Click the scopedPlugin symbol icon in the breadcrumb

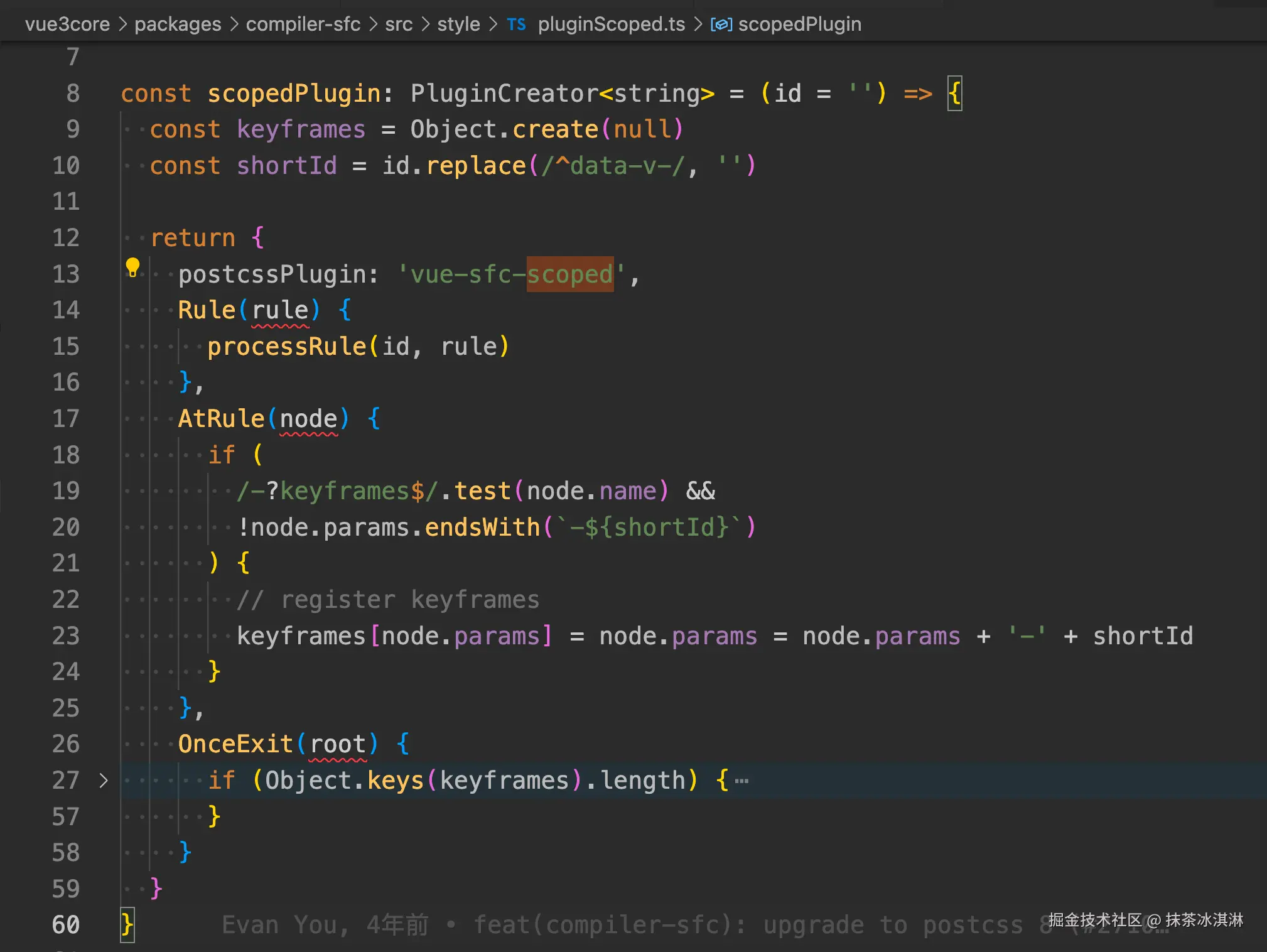721,24
